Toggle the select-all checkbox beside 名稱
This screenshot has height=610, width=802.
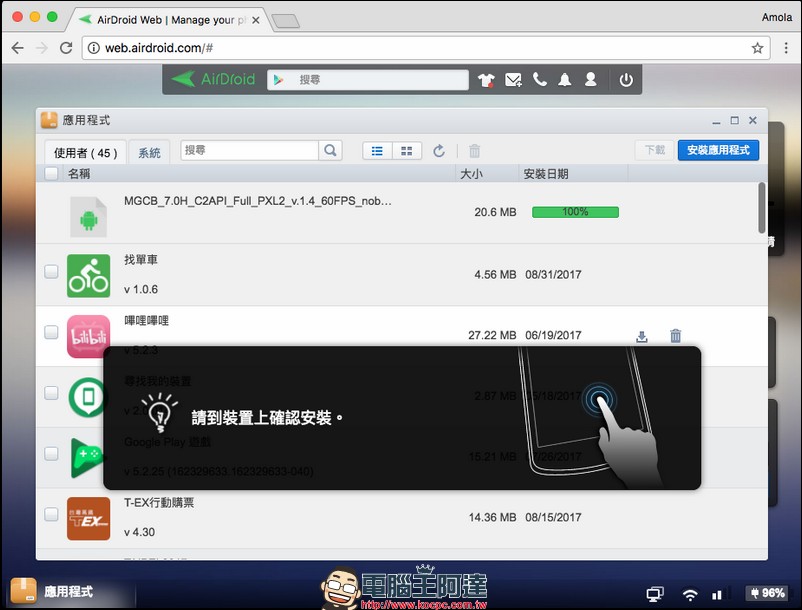pos(51,173)
